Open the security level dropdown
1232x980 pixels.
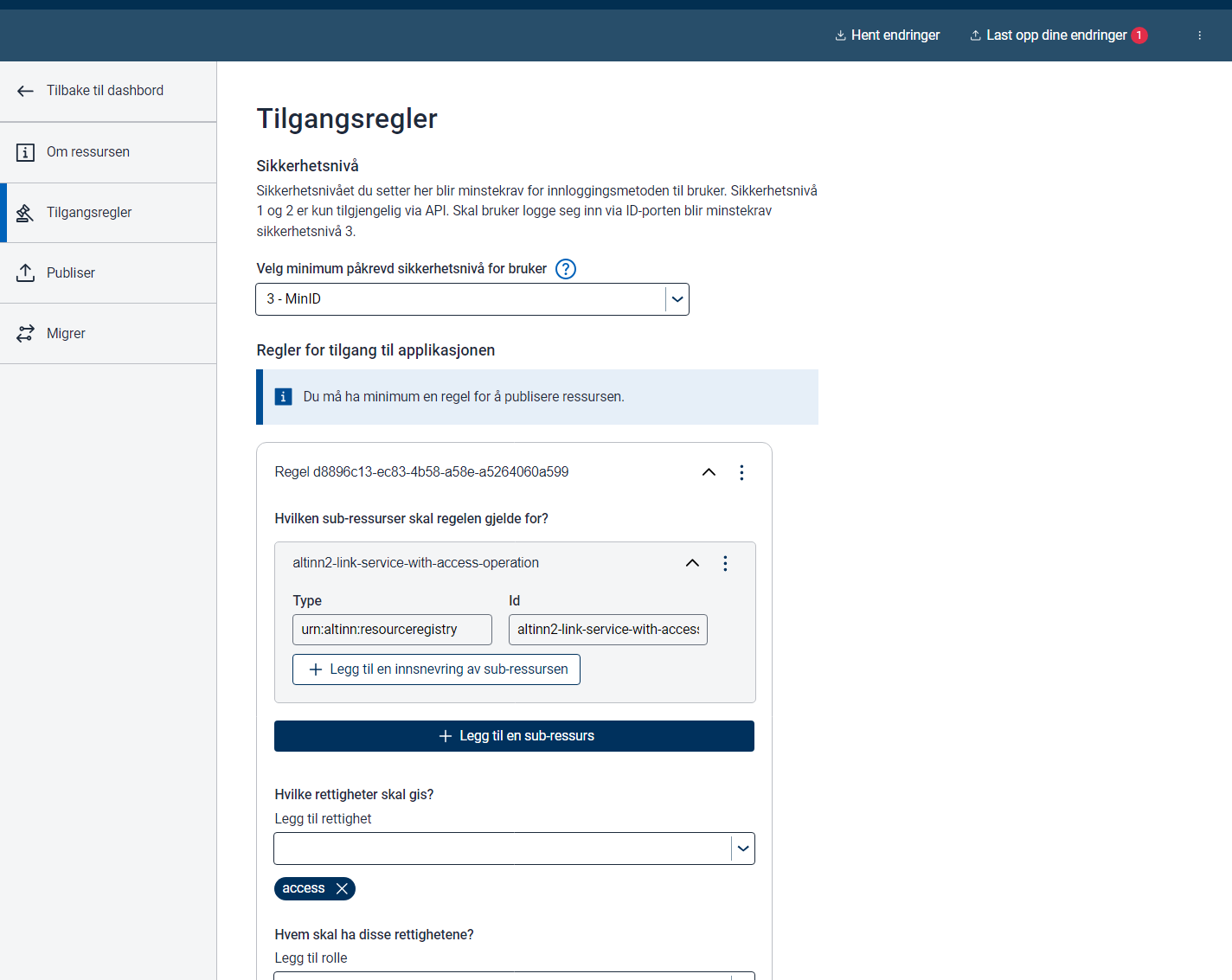tap(677, 299)
